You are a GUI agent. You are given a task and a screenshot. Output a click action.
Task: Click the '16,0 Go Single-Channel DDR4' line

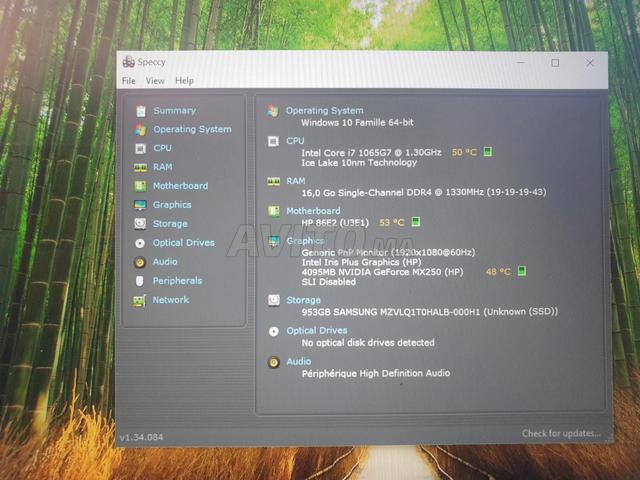click(x=424, y=192)
